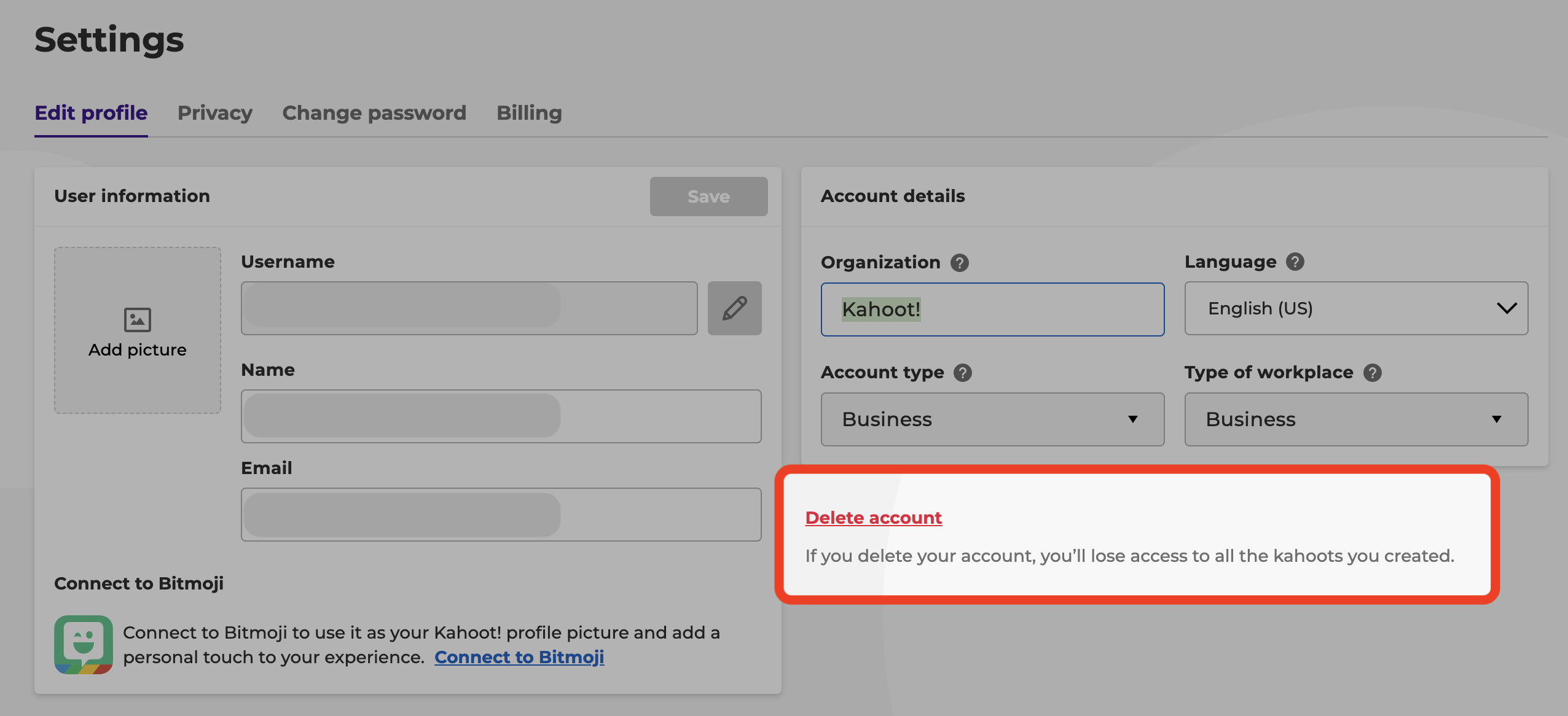Click the pencil edit username icon
The image size is (1568, 716).
(736, 307)
